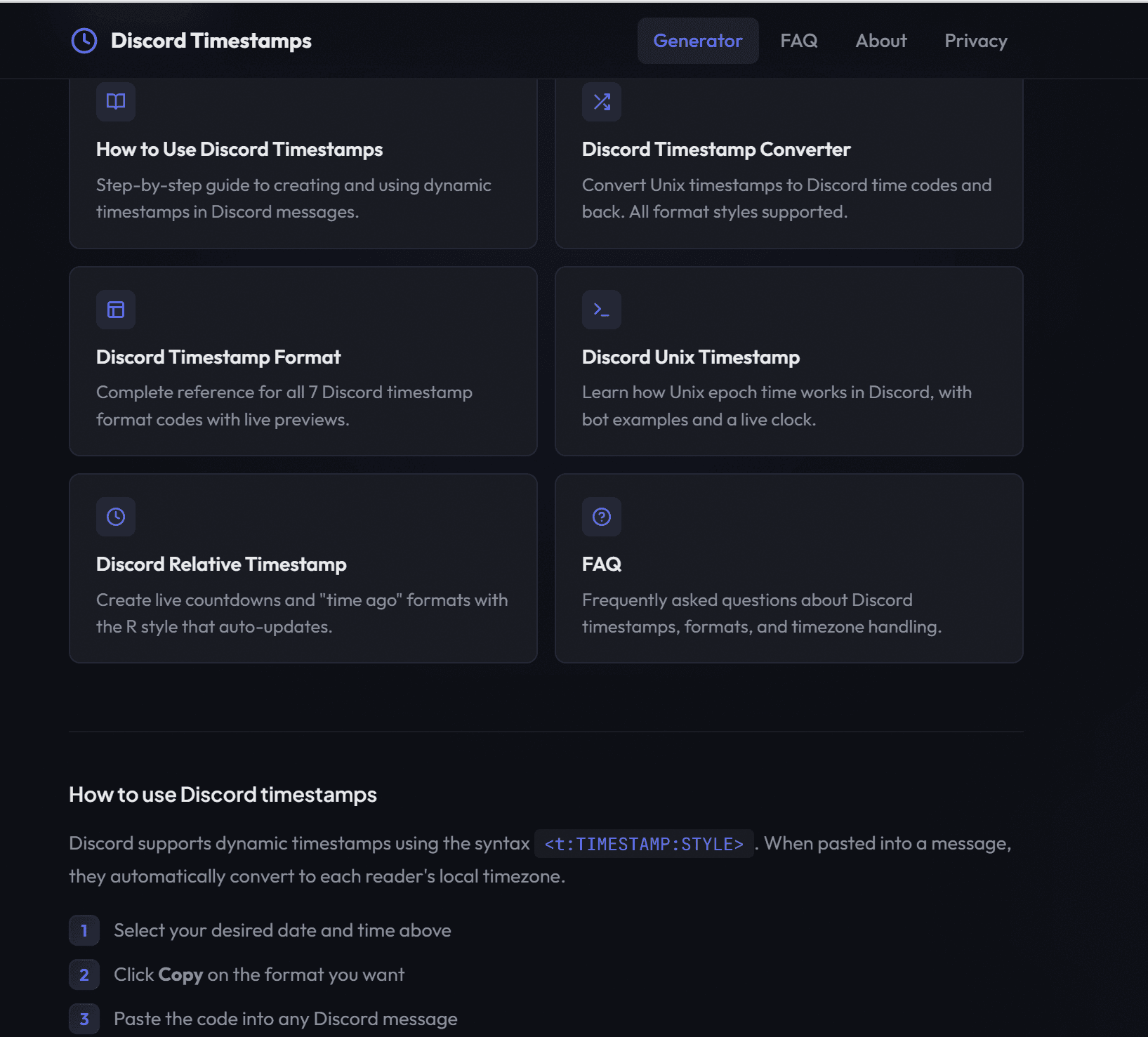This screenshot has height=1037, width=1148.
Task: Click the clock icon on Discord Relative Timestamp card
Action: (115, 516)
